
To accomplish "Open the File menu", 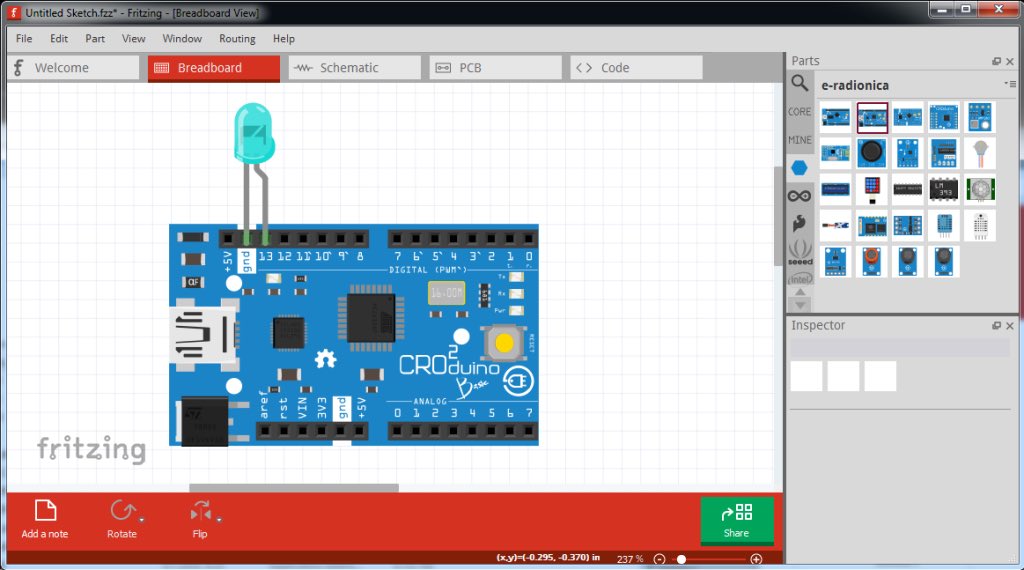I will [x=24, y=39].
